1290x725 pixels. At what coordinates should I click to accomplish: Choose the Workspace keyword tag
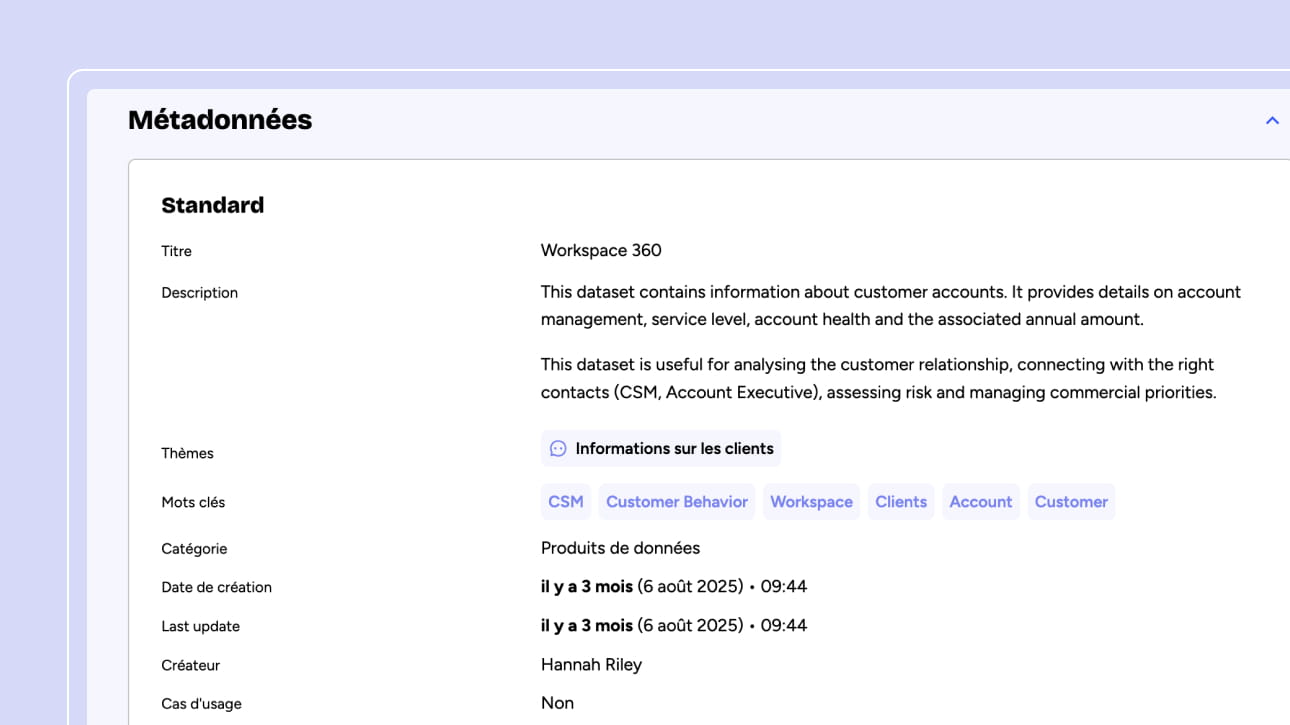point(811,502)
